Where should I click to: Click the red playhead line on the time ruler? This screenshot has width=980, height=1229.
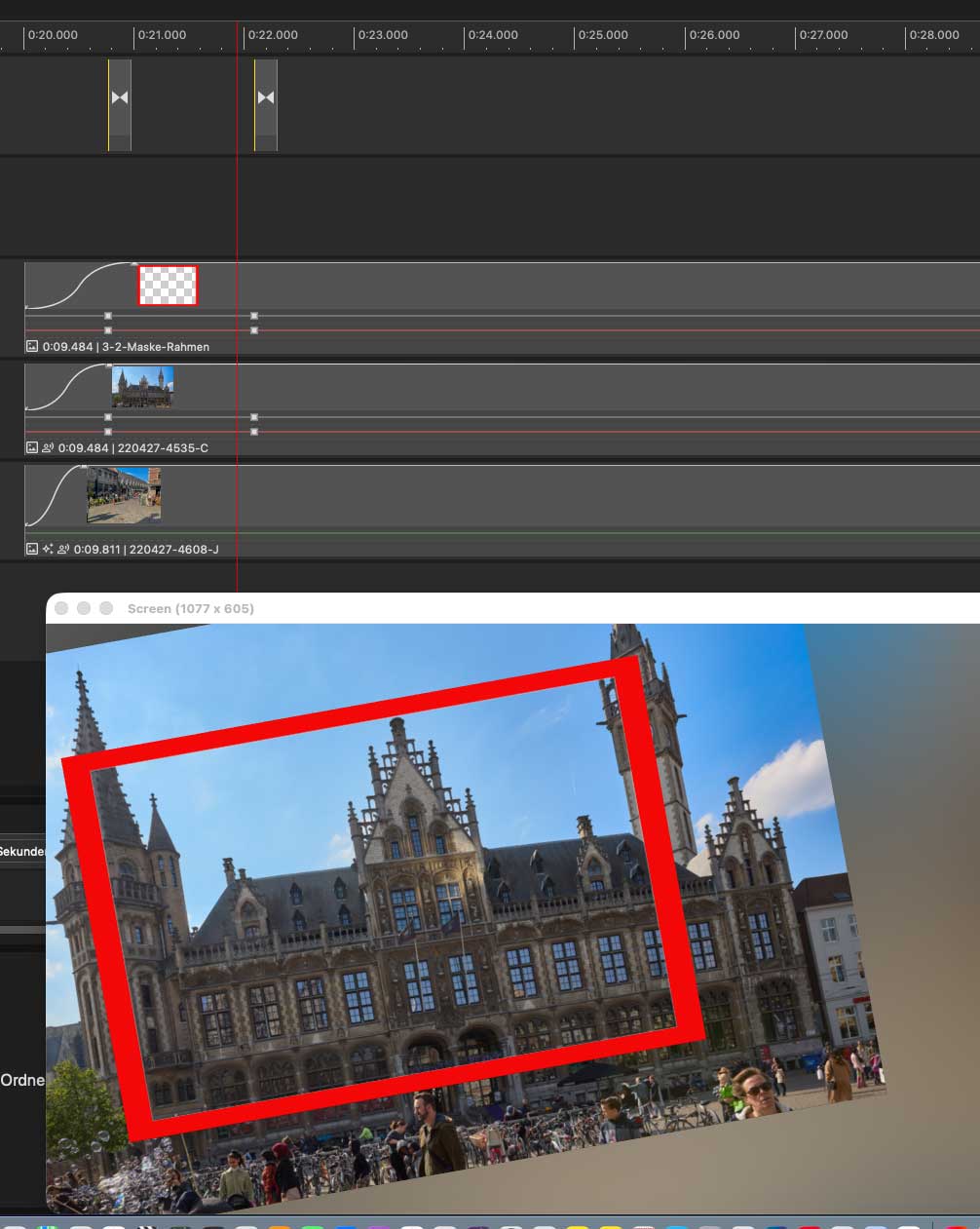coord(238,35)
